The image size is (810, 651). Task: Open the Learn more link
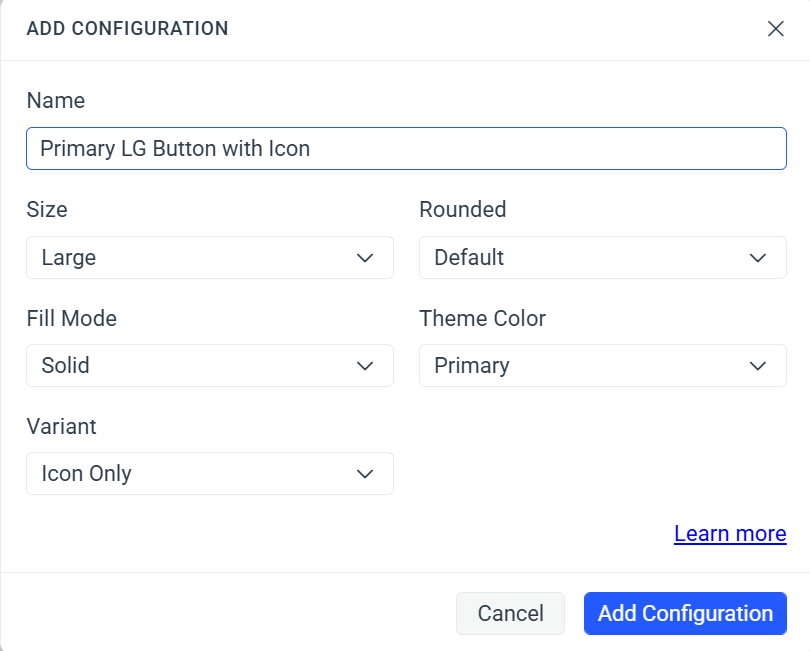point(730,534)
